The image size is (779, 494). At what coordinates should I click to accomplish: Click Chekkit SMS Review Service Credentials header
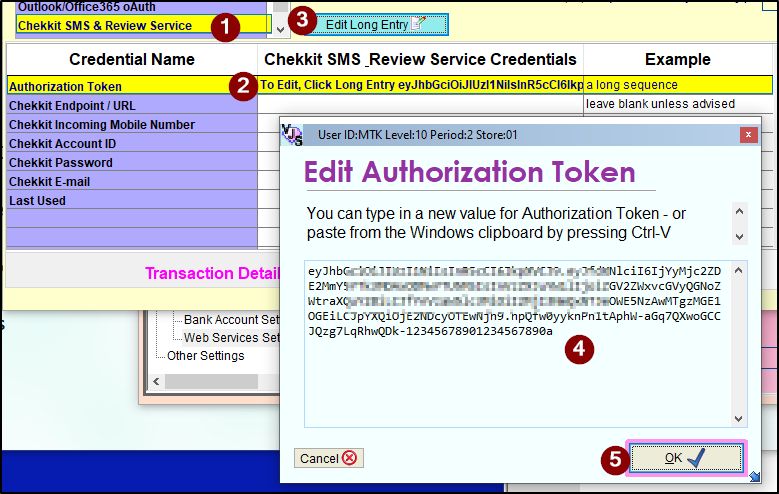click(x=420, y=59)
